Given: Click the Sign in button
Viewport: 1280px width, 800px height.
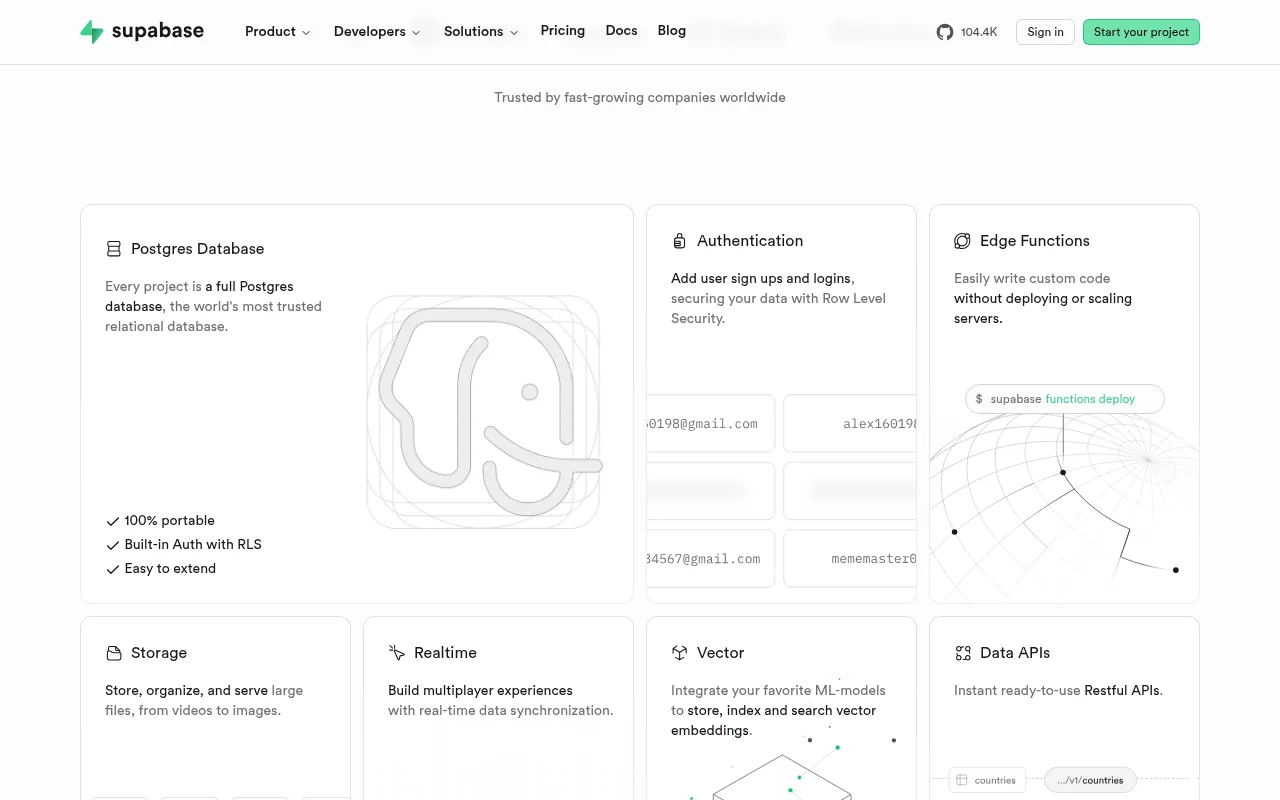Looking at the screenshot, I should 1045,32.
